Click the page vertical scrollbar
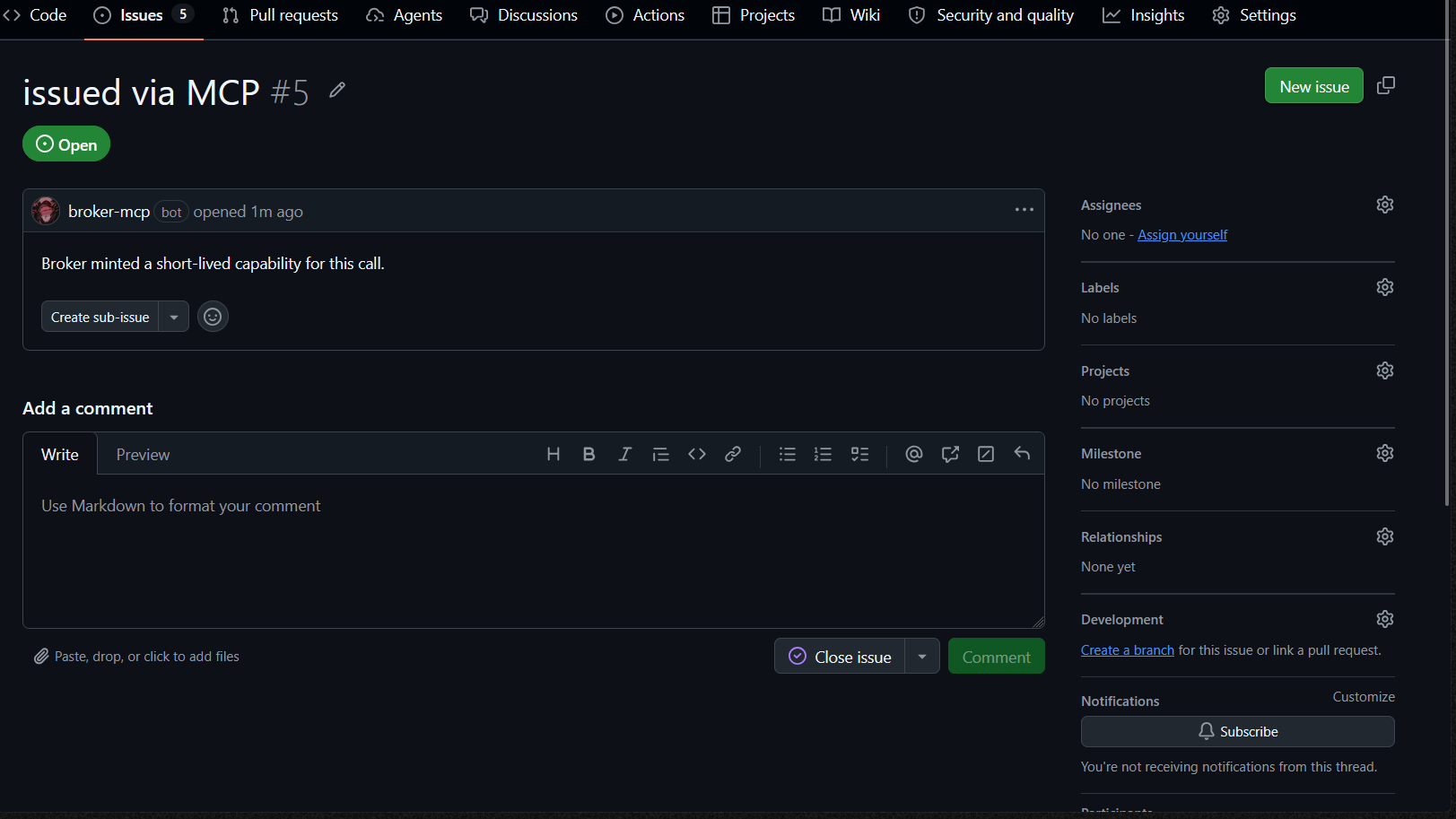 (x=1446, y=251)
